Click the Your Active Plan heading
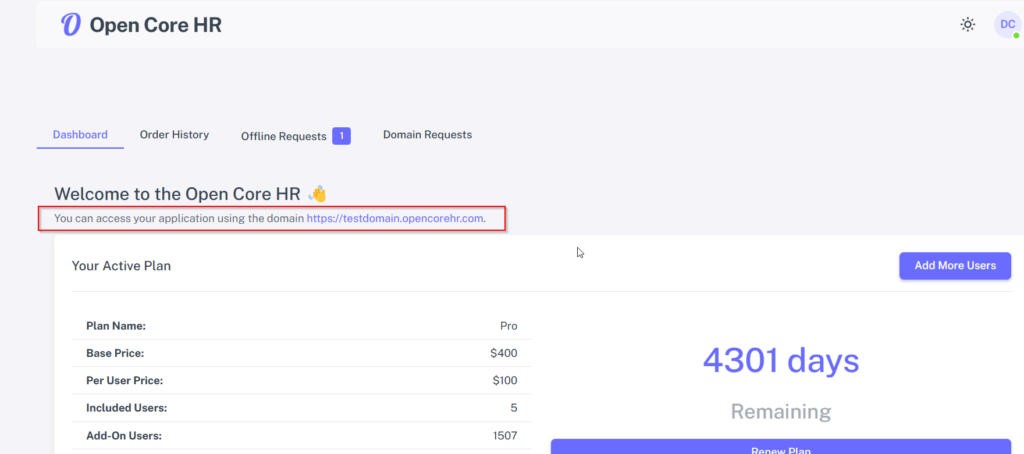 click(x=121, y=266)
